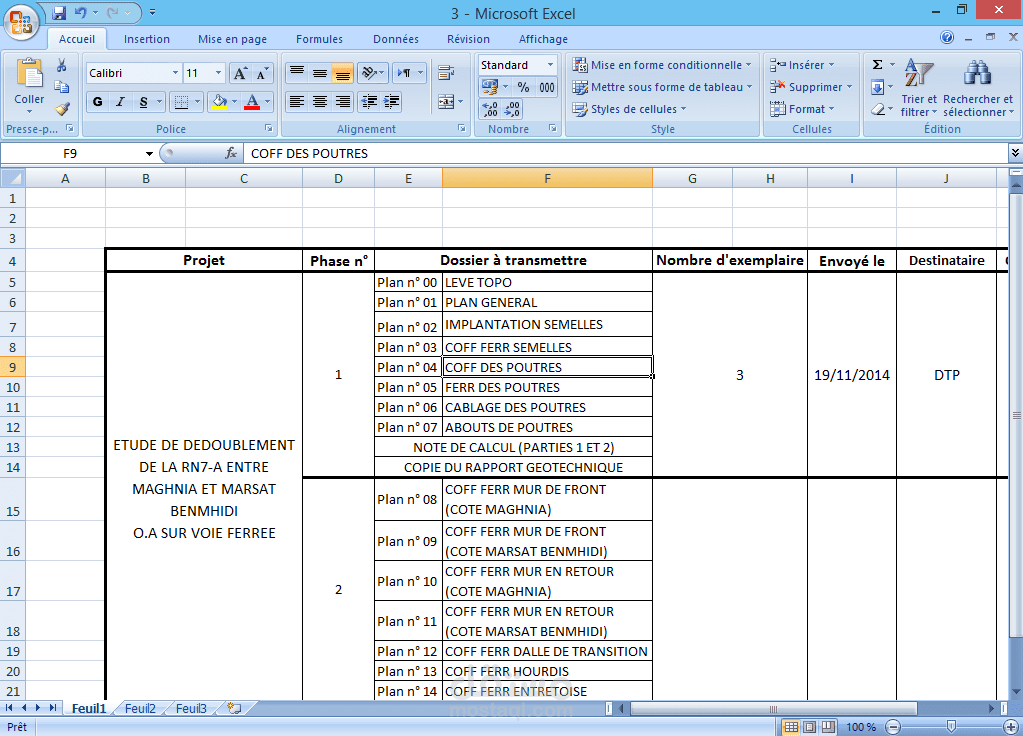Switch to the Mise en page tab
Viewport: 1023px width, 736px height.
pyautogui.click(x=232, y=39)
